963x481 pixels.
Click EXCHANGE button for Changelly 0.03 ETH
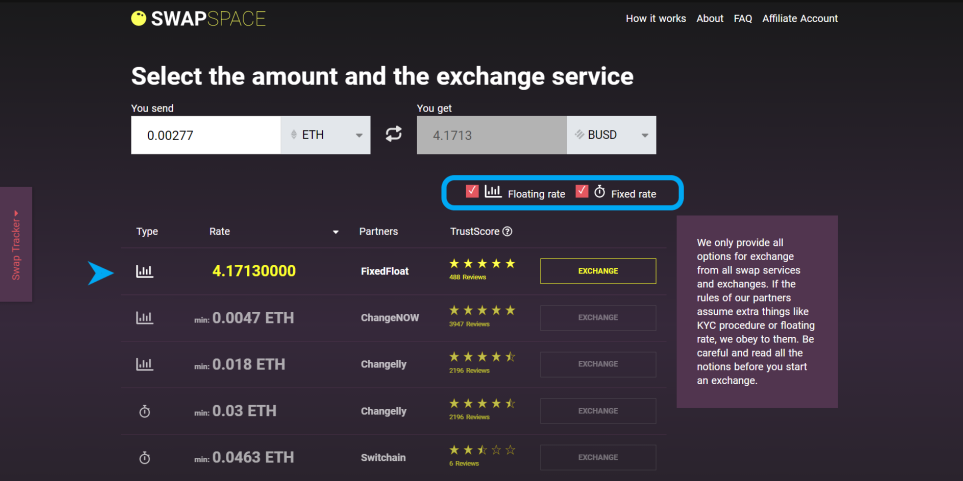(x=598, y=411)
